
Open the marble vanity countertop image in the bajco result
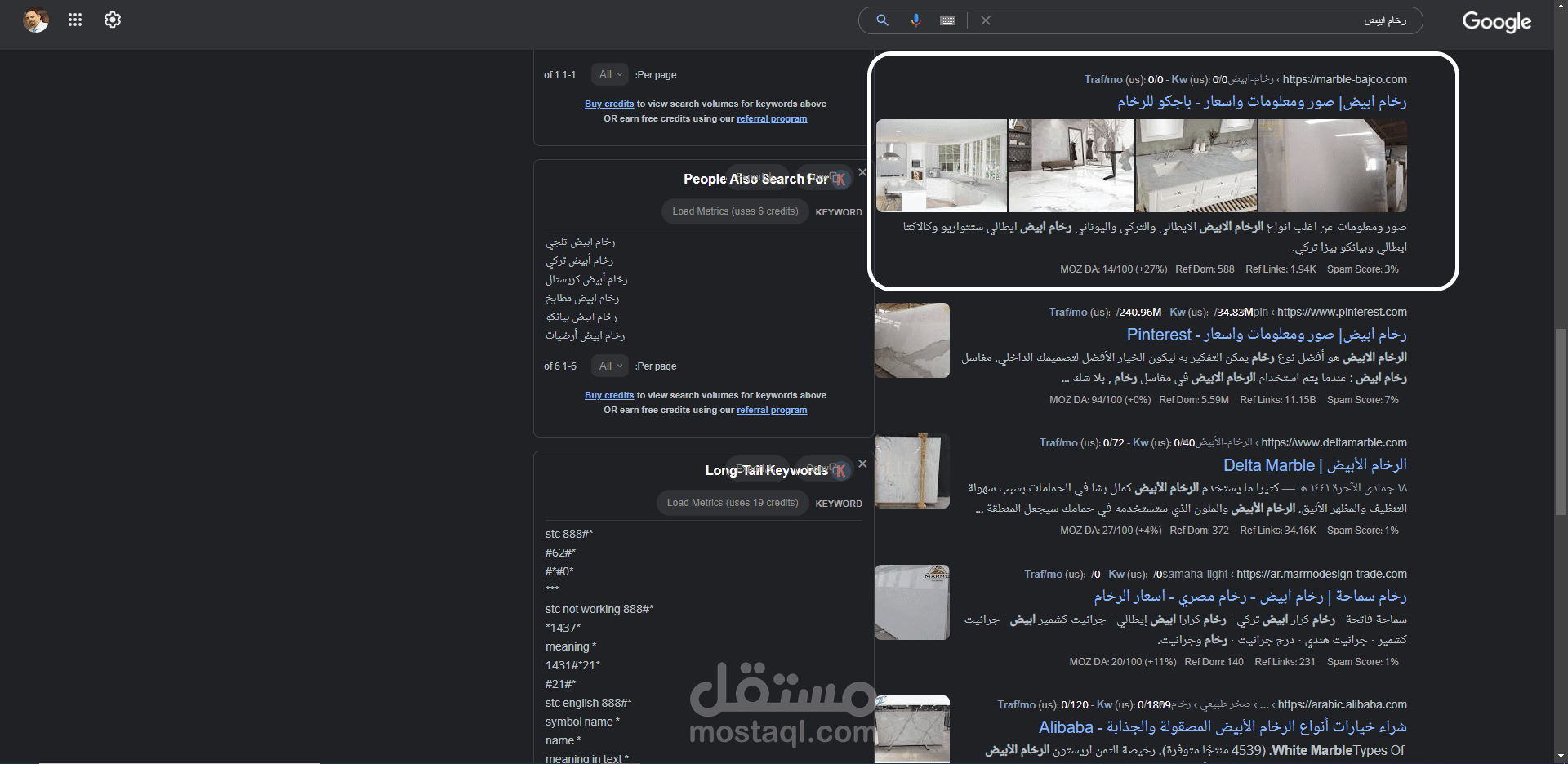point(1196,166)
